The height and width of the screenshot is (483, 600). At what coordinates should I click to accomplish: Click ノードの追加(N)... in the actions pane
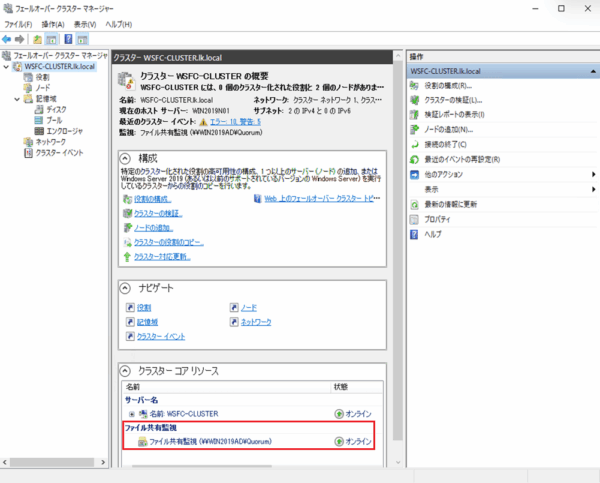pos(448,130)
